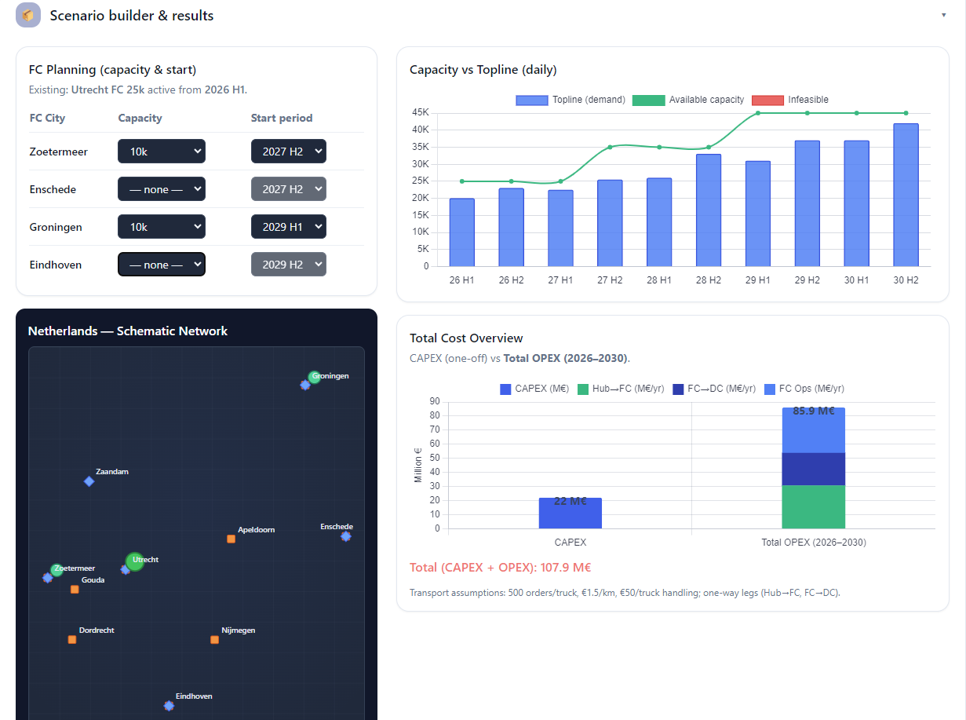Click the 'FC City' column header

tap(47, 118)
